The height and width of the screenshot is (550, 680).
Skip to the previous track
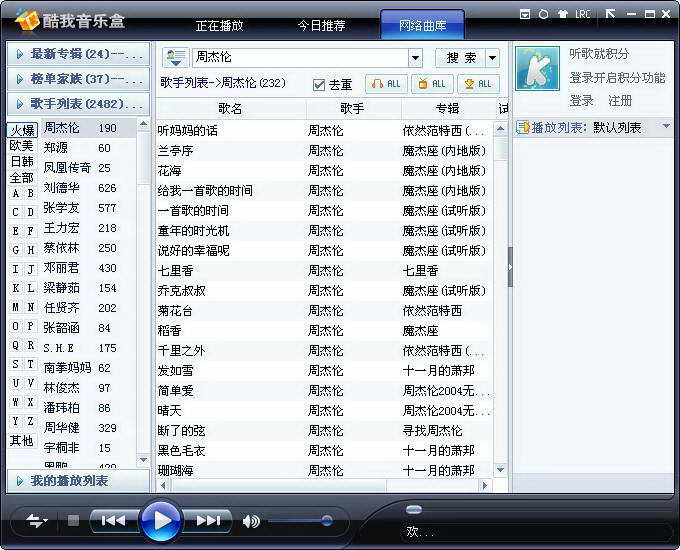(113, 520)
